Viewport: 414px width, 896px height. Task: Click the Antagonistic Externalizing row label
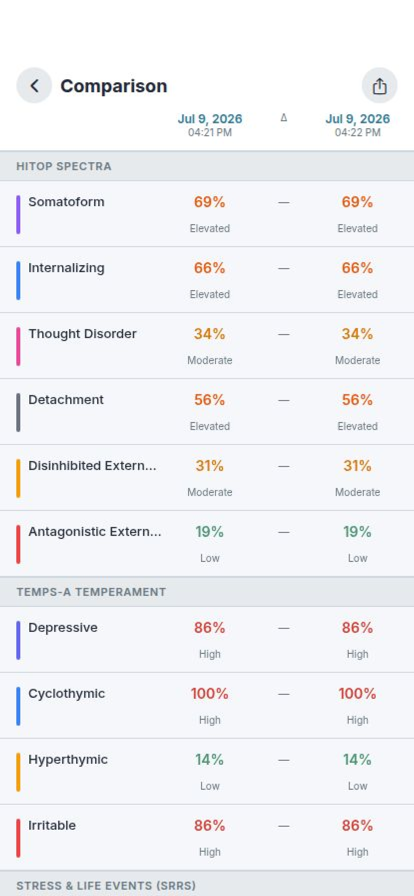tap(95, 531)
